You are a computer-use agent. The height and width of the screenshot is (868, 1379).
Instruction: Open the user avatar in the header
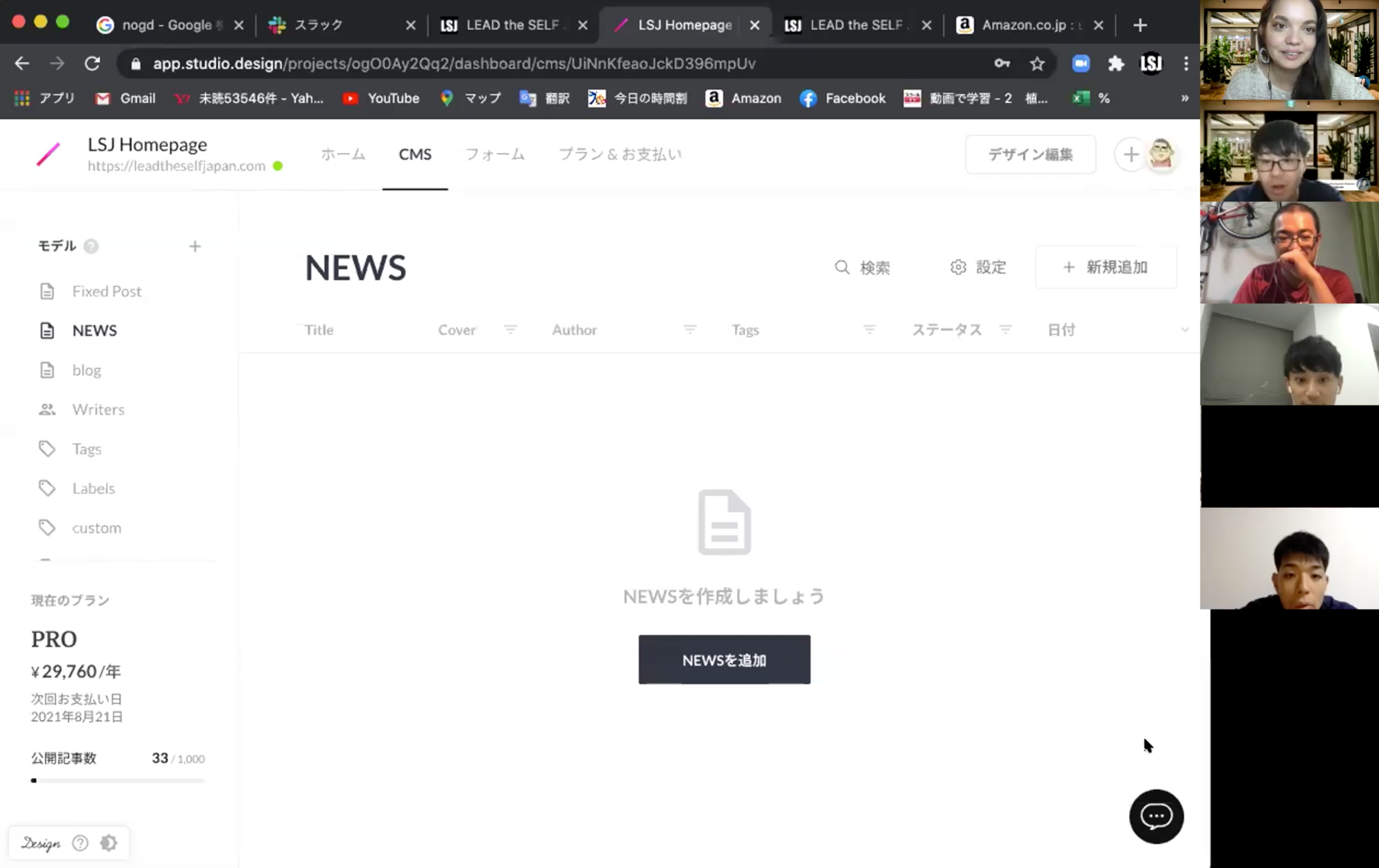coord(1161,154)
